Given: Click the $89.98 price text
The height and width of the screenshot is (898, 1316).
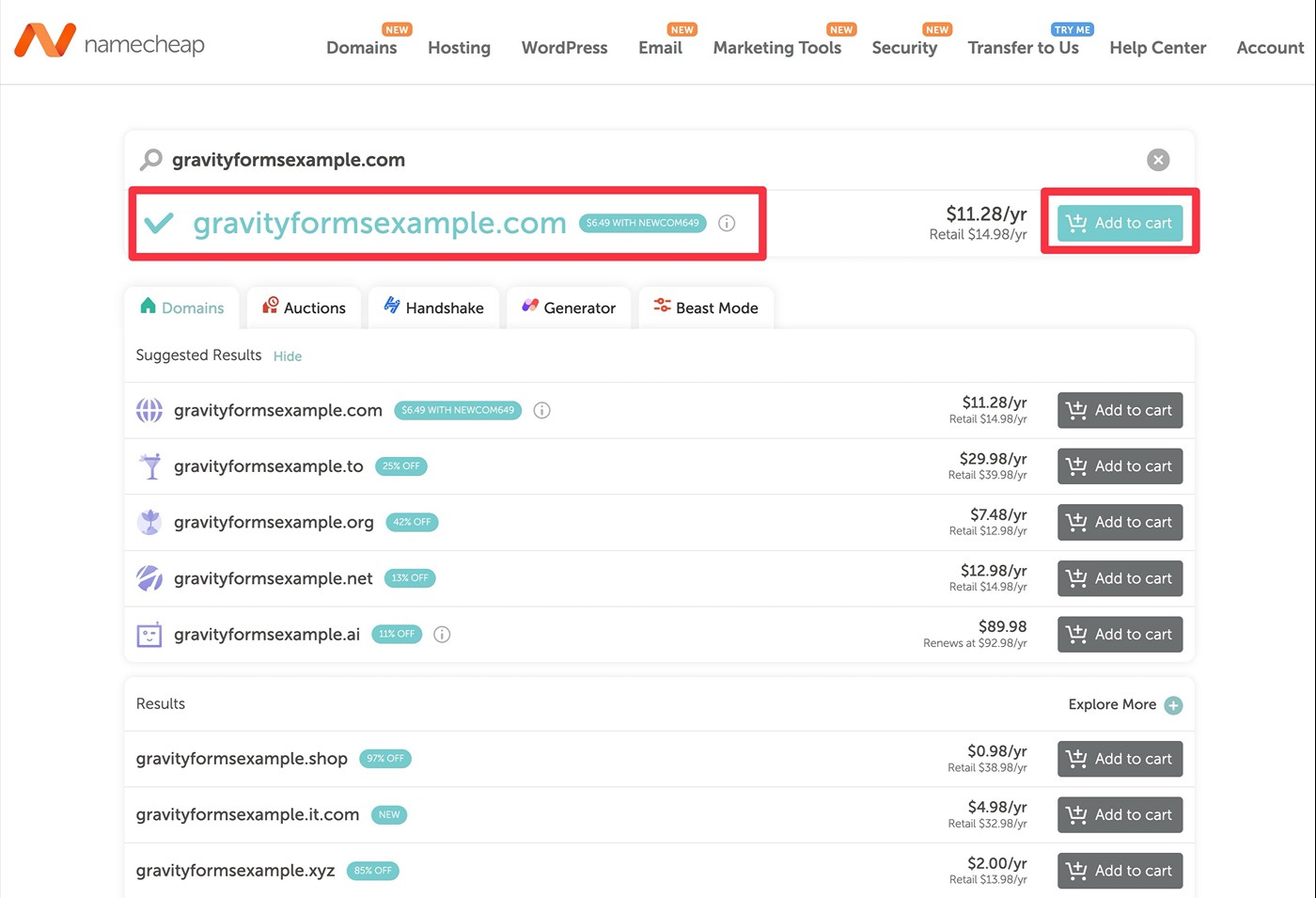Looking at the screenshot, I should 1002,626.
